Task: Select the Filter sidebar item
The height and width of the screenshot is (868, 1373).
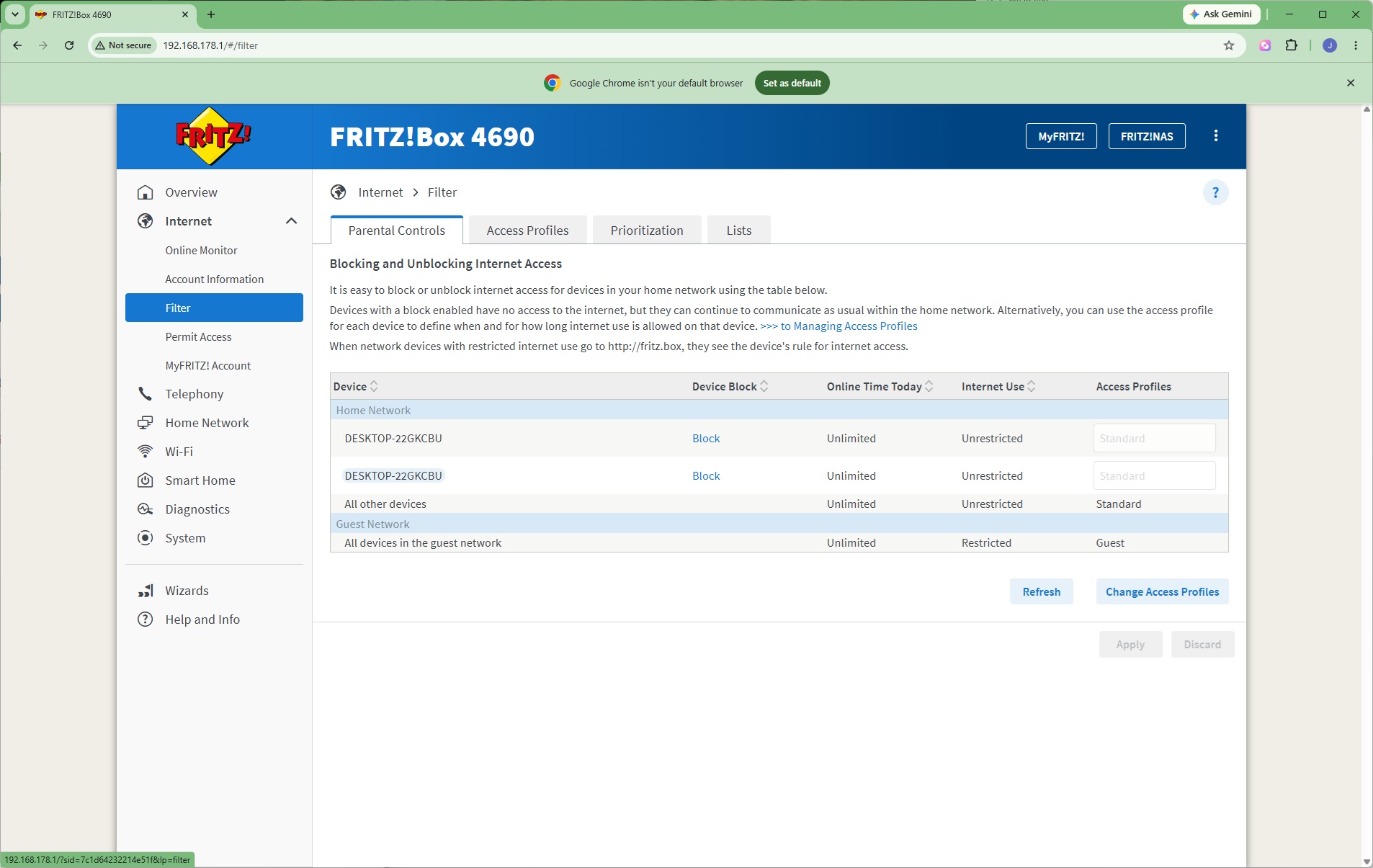Action: click(x=214, y=308)
